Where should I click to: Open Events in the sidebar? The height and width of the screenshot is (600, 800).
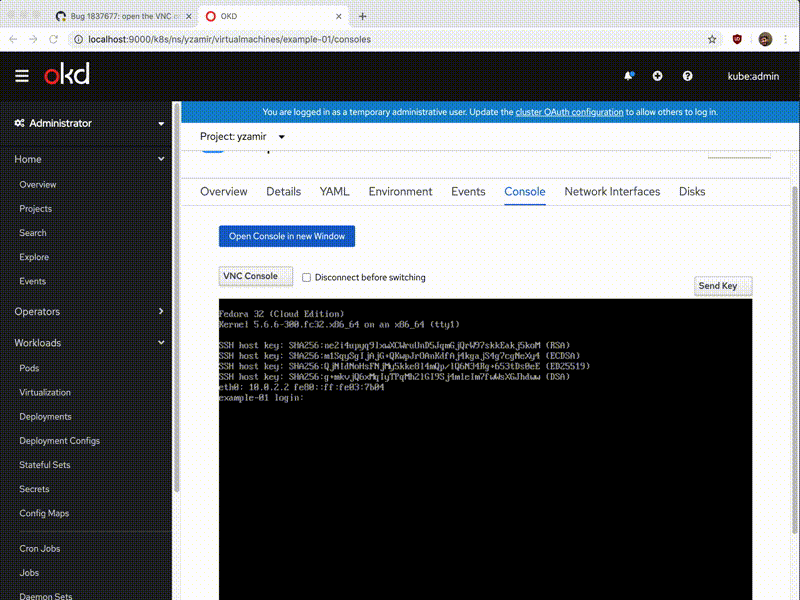pyautogui.click(x=33, y=281)
